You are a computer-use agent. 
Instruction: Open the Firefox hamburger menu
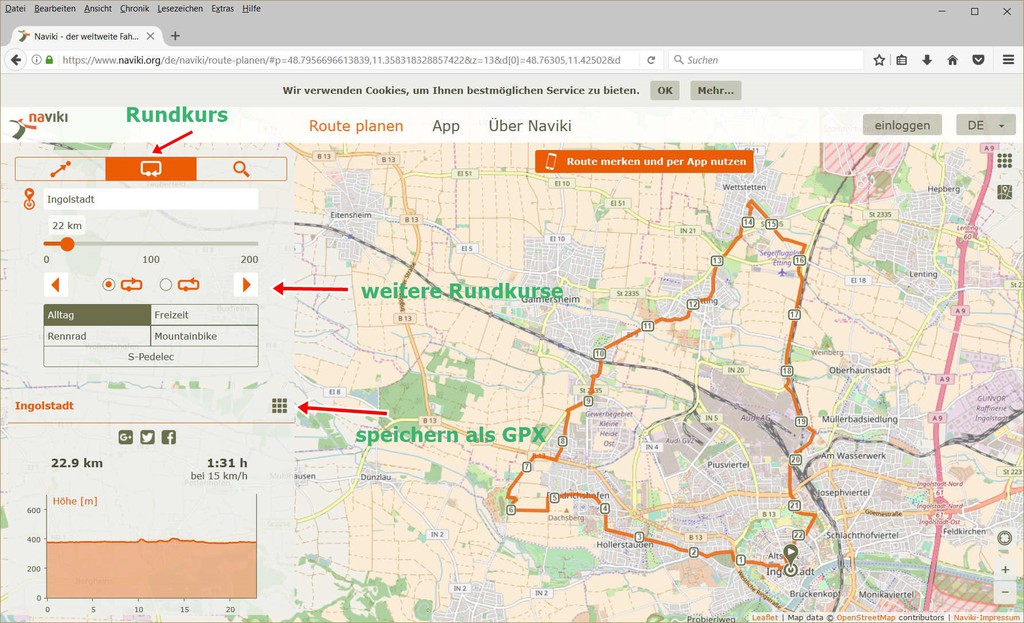pyautogui.click(x=1008, y=60)
